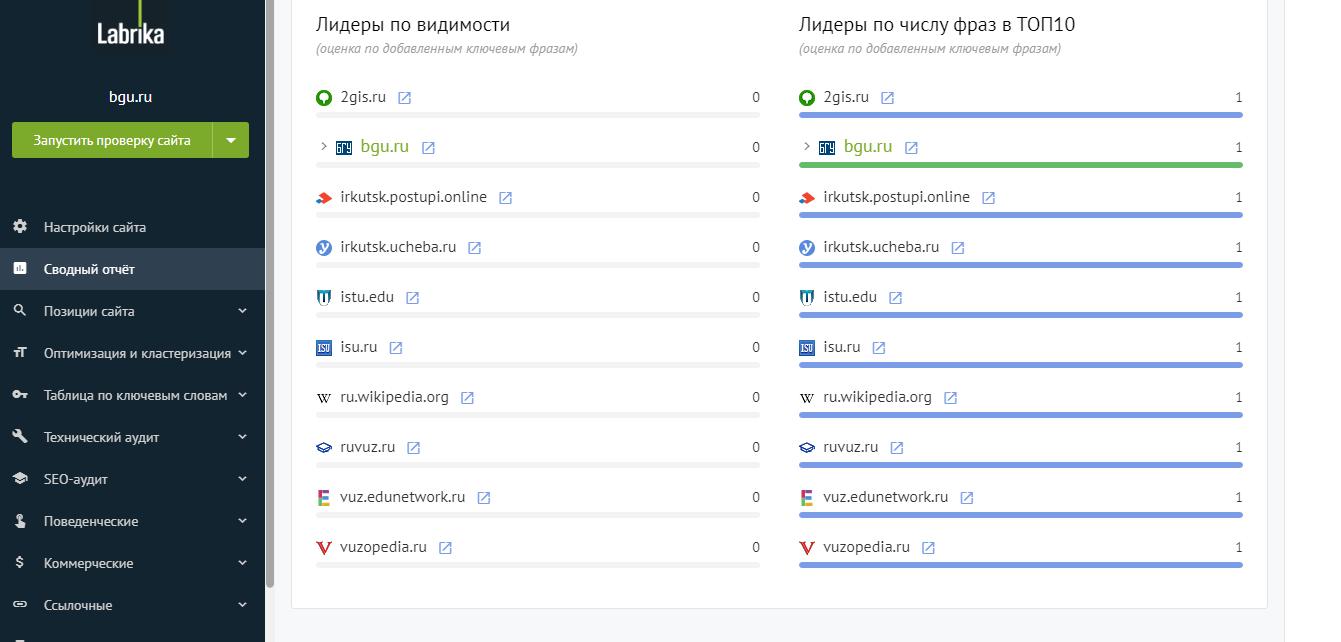This screenshot has height=642, width=1341.
Task: Click bgu.ru site name in sidebar
Action: (x=130, y=97)
